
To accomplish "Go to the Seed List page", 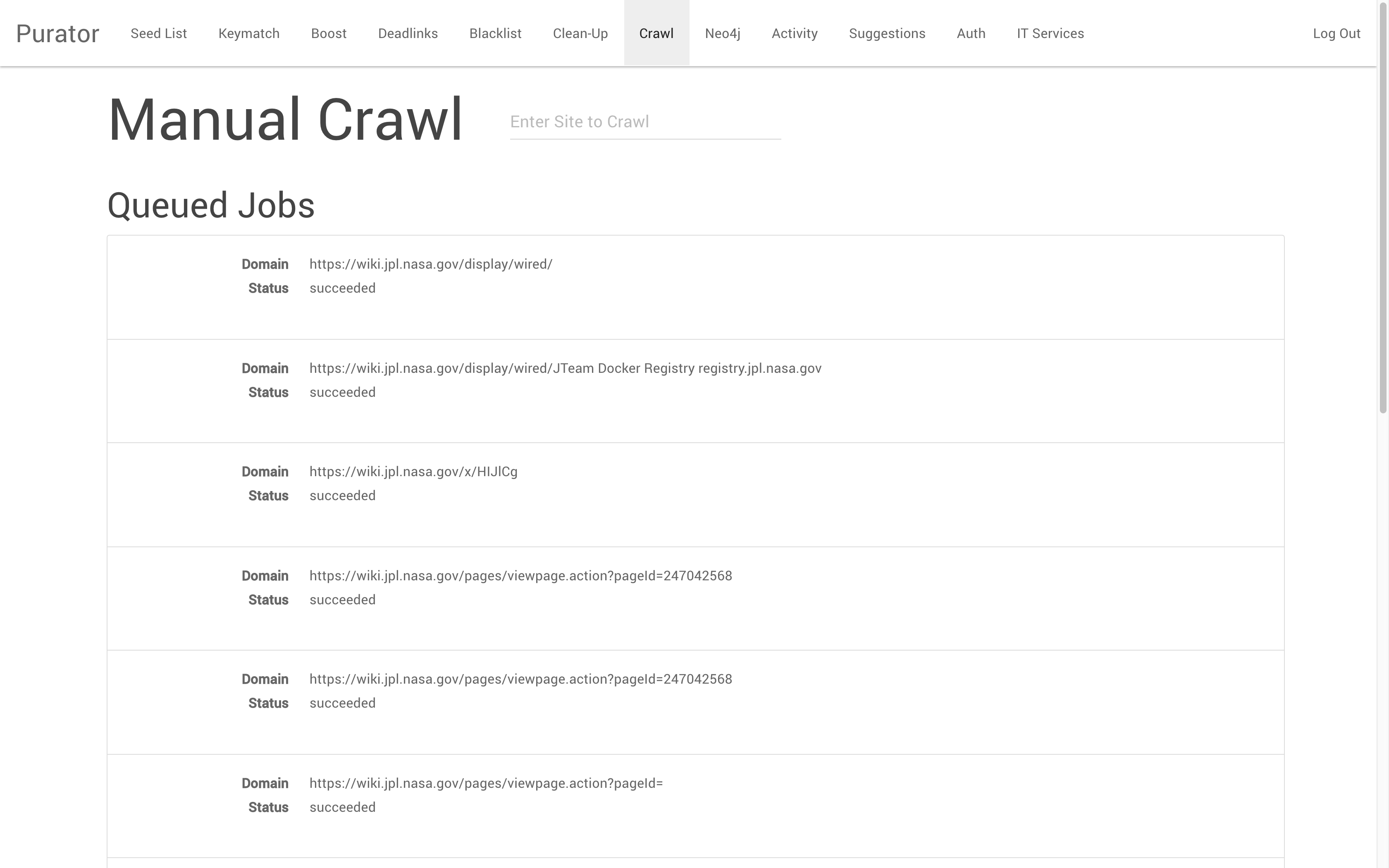I will [158, 33].
